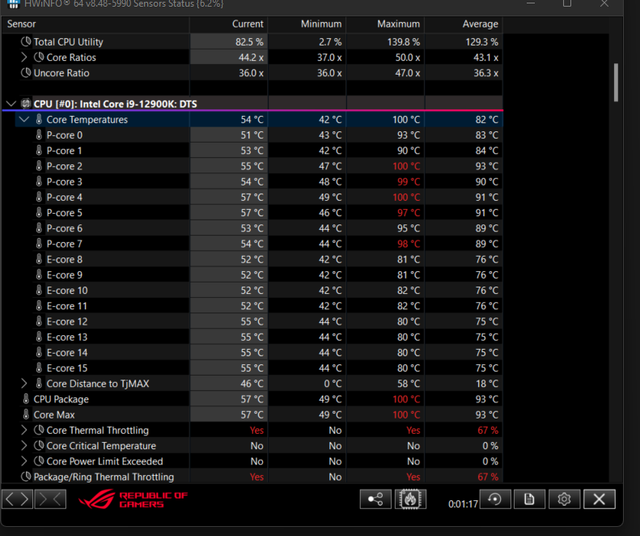Screen dimensions: 640x536
Task: Click P-core 3 maximum value 99 °C
Action: tap(408, 182)
